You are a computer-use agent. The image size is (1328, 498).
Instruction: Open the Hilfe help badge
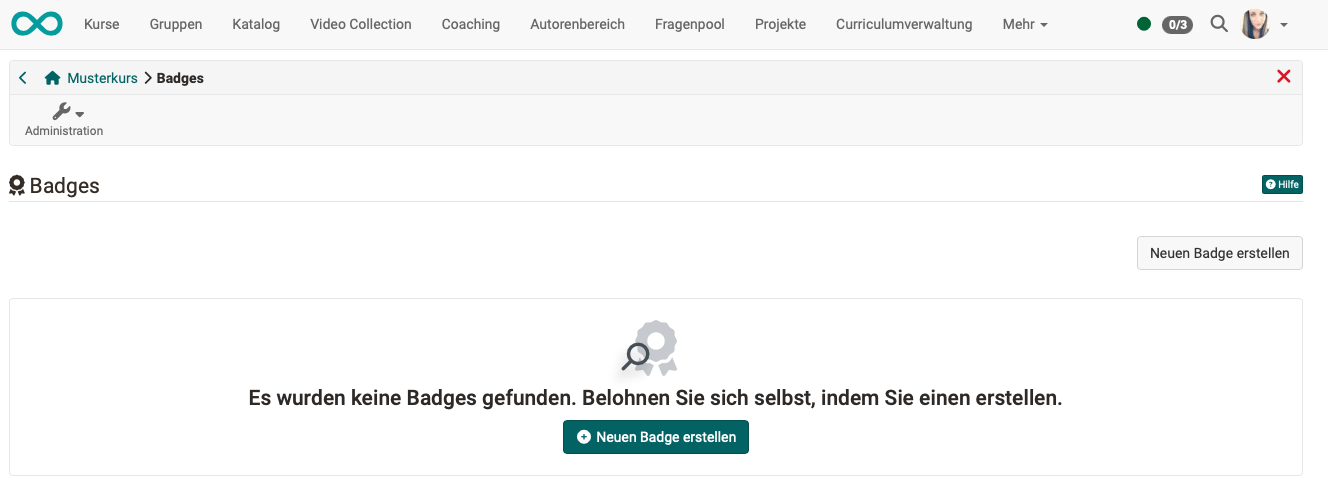[x=1282, y=184]
